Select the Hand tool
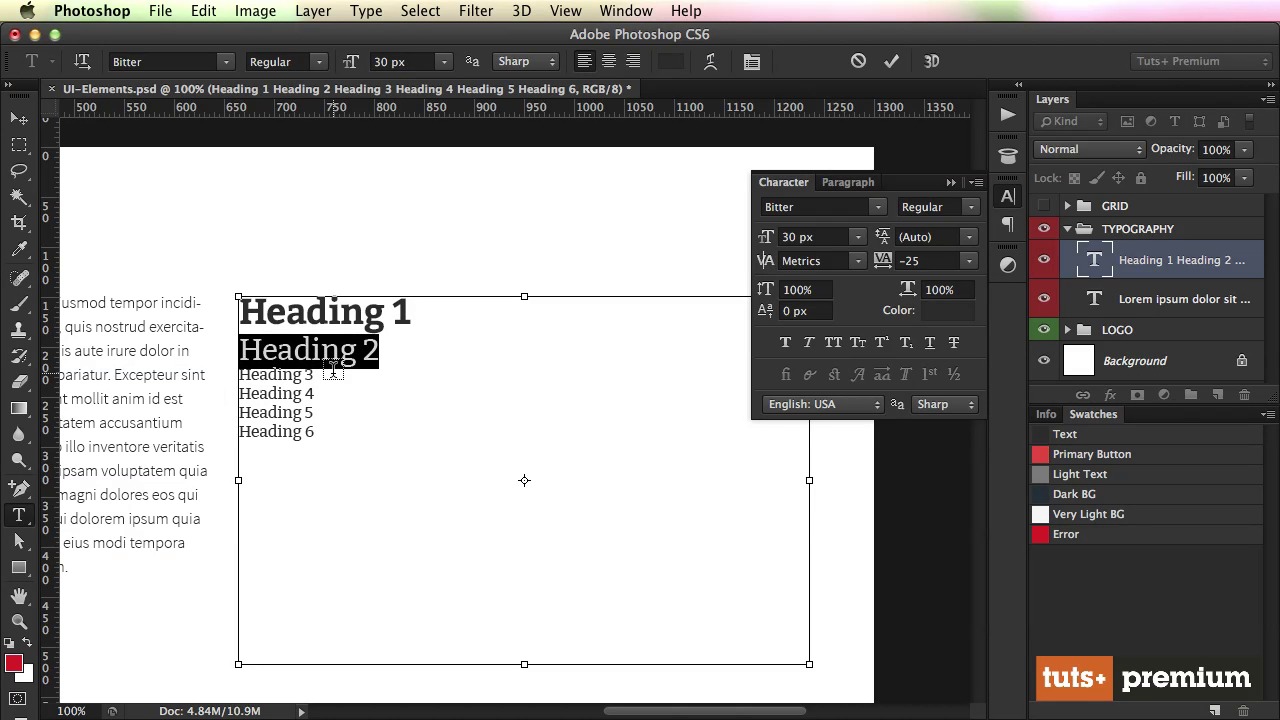1280x720 pixels. click(x=19, y=596)
